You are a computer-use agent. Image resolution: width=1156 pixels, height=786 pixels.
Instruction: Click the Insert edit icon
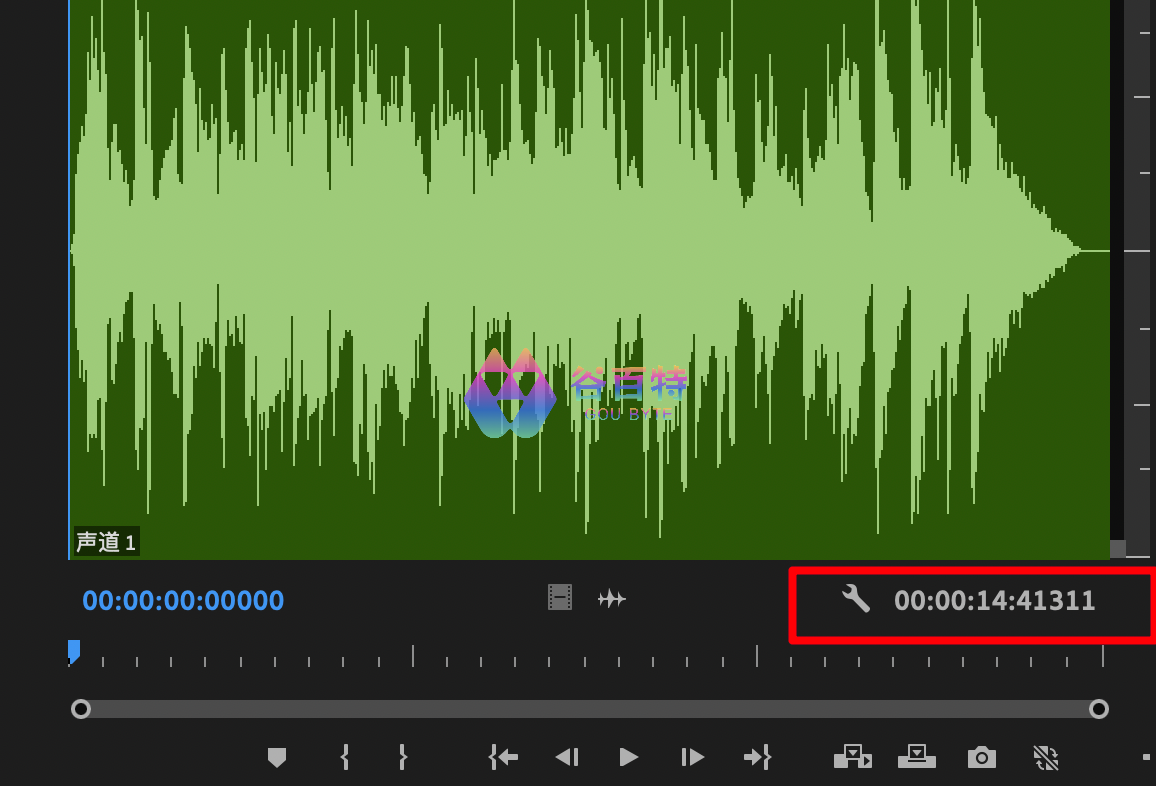852,757
